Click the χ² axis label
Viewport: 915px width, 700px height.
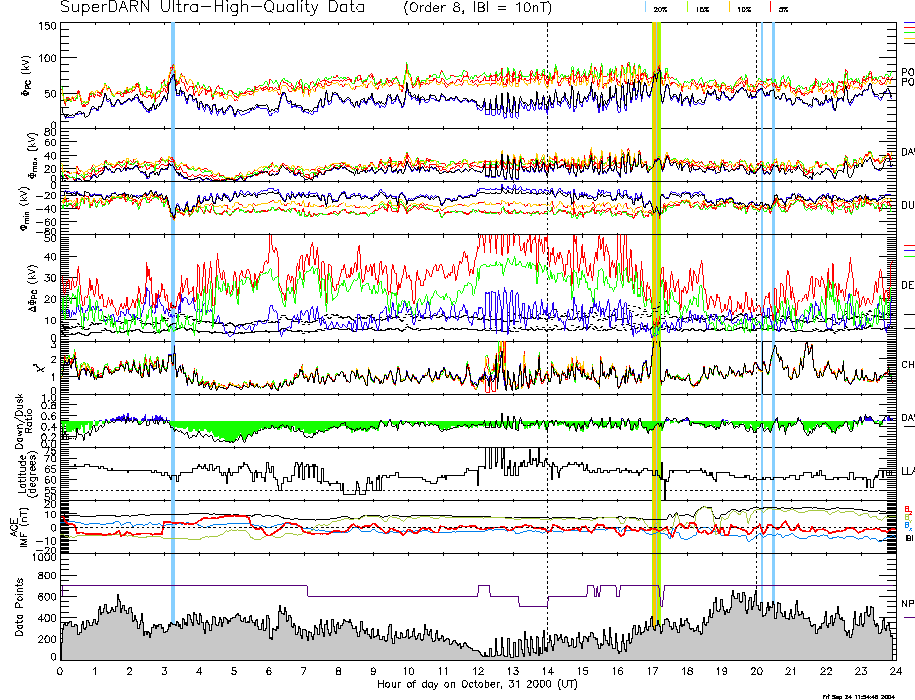38,369
